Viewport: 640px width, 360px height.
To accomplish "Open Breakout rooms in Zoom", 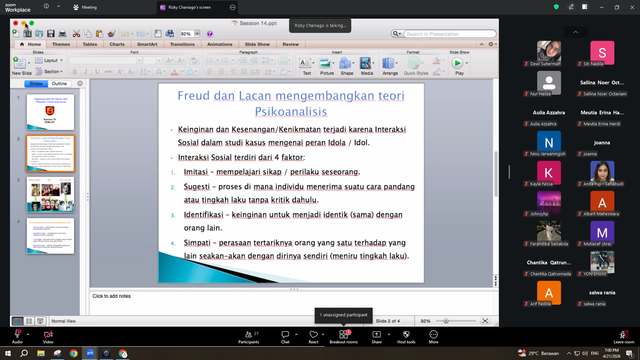I will point(344,337).
